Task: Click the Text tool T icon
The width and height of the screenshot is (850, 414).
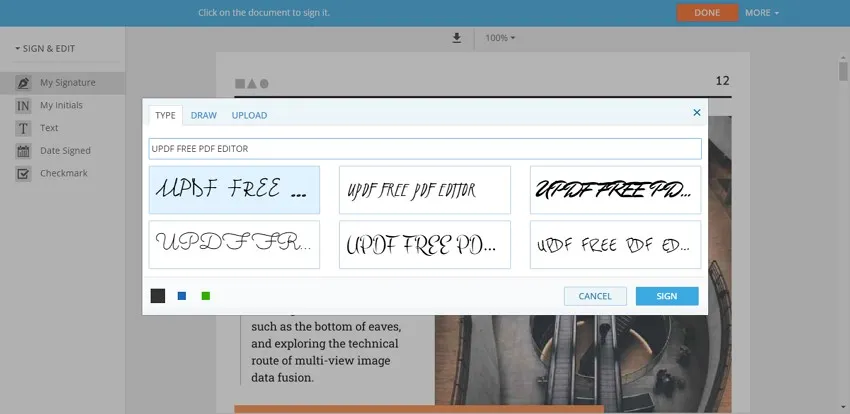Action: click(23, 128)
